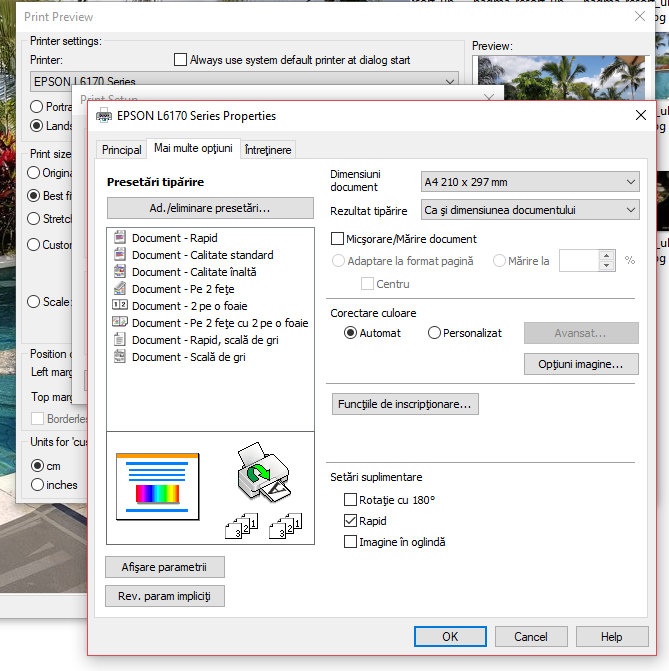Choose Portrait orientation in Print Preview
Viewport: 669px width, 671px height.
click(36, 107)
